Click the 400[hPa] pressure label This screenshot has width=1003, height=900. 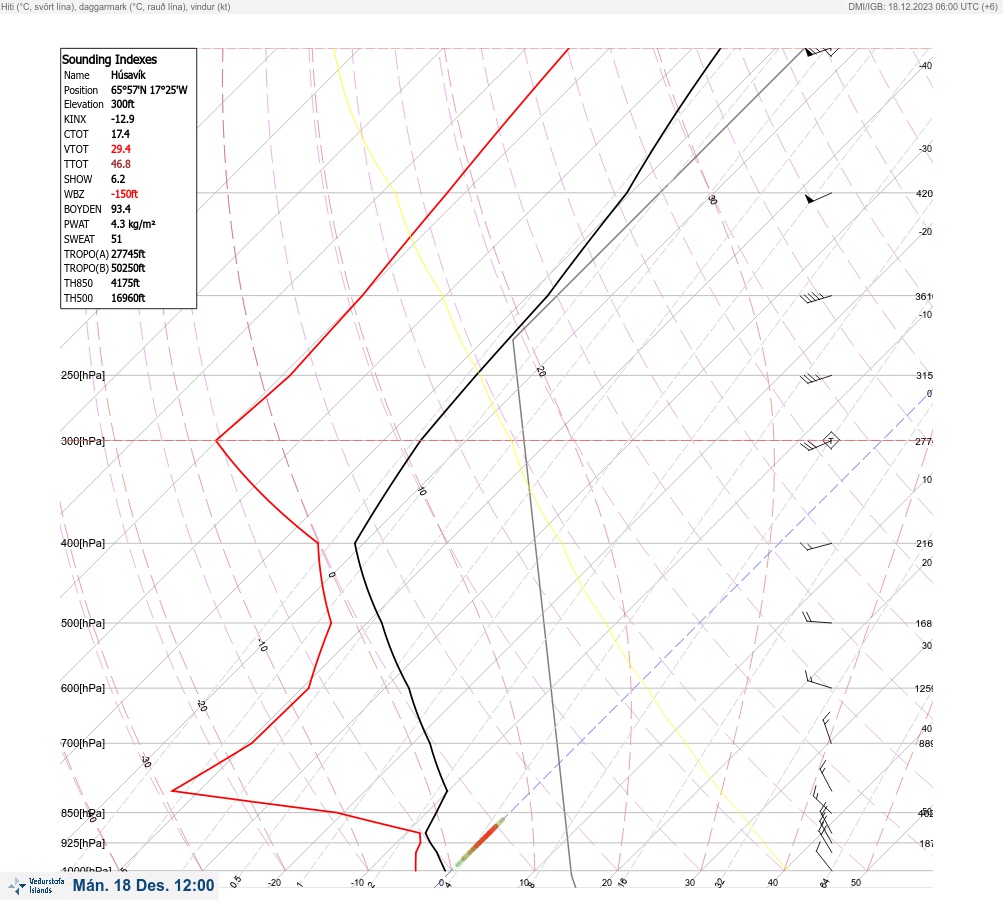[83, 543]
